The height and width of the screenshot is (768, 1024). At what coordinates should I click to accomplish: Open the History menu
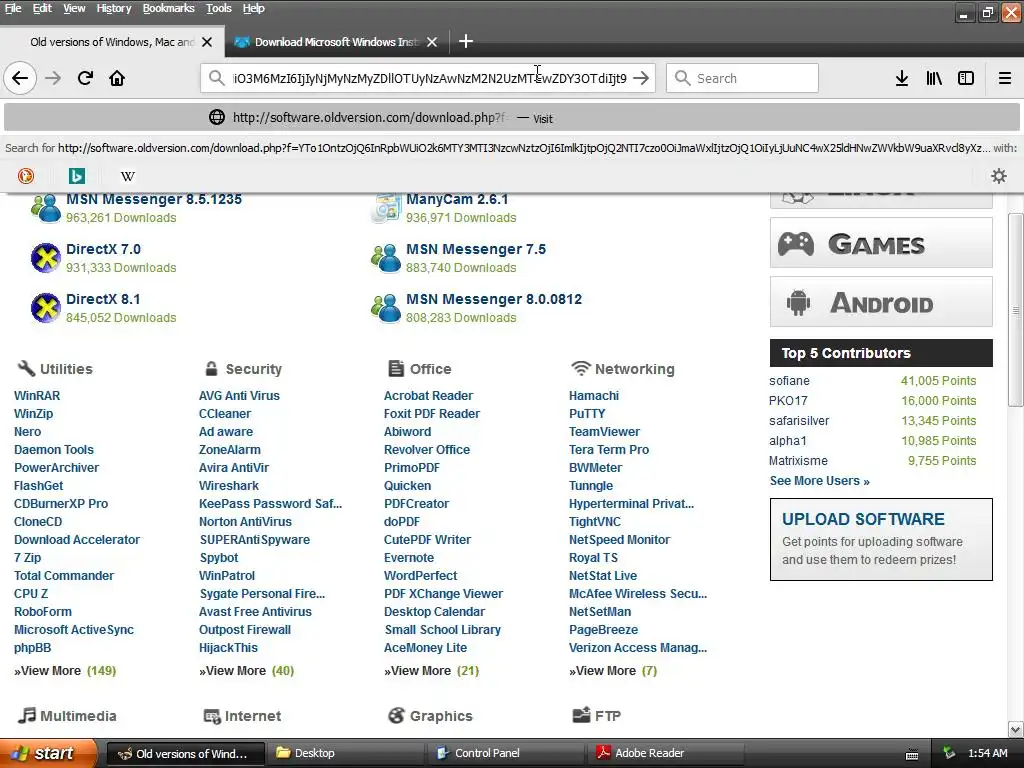[x=114, y=8]
